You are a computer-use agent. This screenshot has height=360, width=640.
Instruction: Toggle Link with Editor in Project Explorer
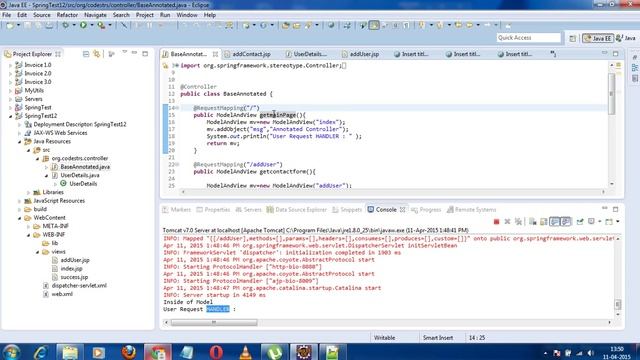(x=97, y=54)
